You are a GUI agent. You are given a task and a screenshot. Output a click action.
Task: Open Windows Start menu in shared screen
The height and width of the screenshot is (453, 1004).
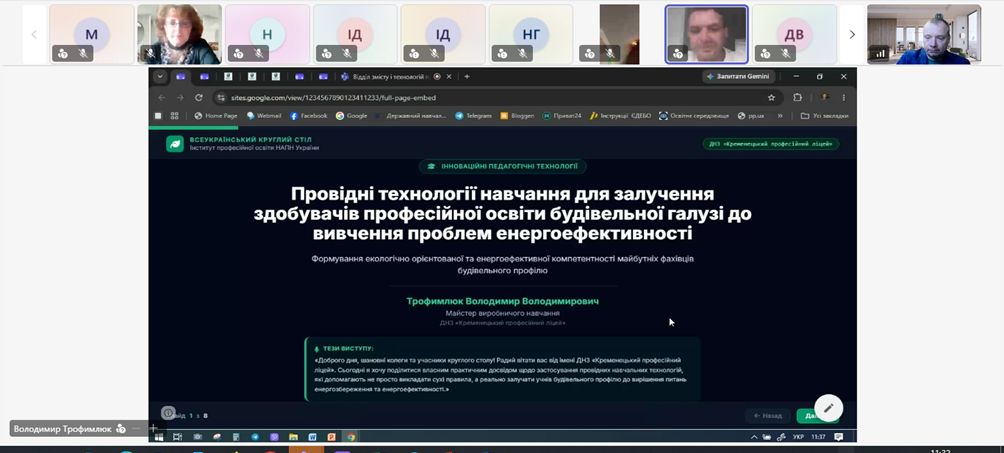pos(159,437)
